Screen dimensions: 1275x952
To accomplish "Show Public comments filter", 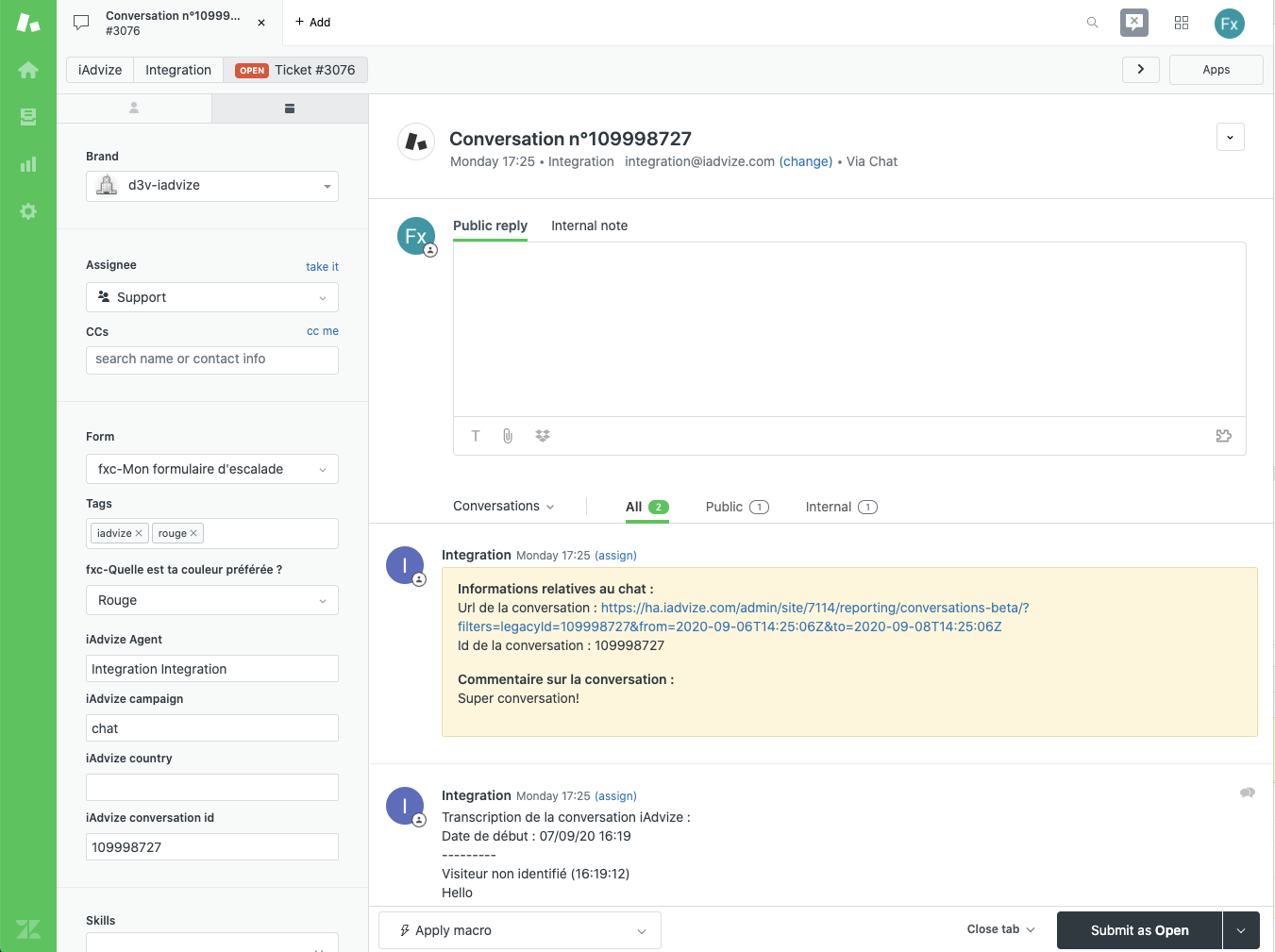I will click(737, 507).
